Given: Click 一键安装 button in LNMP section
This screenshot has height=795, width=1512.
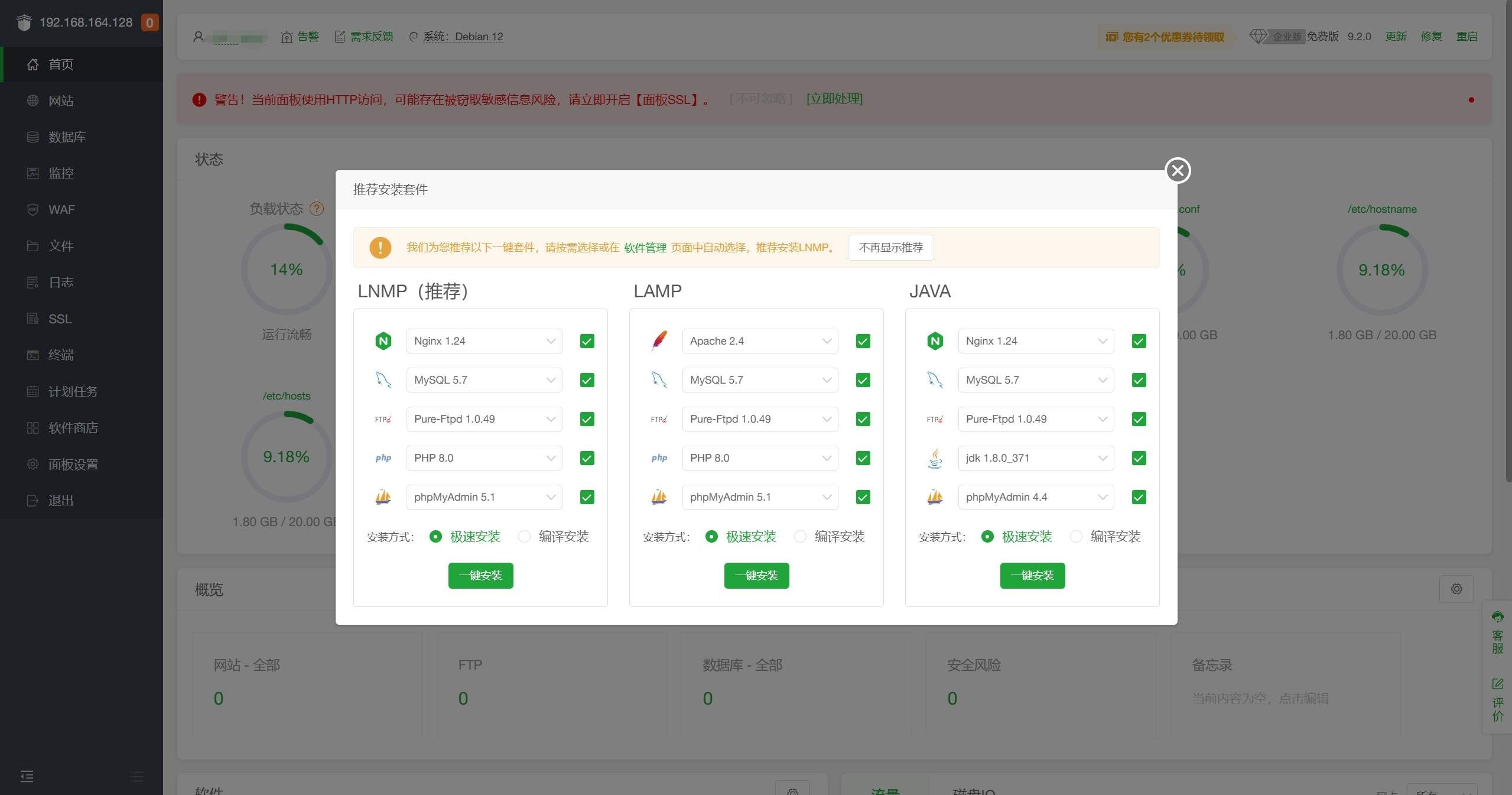Looking at the screenshot, I should tap(480, 575).
